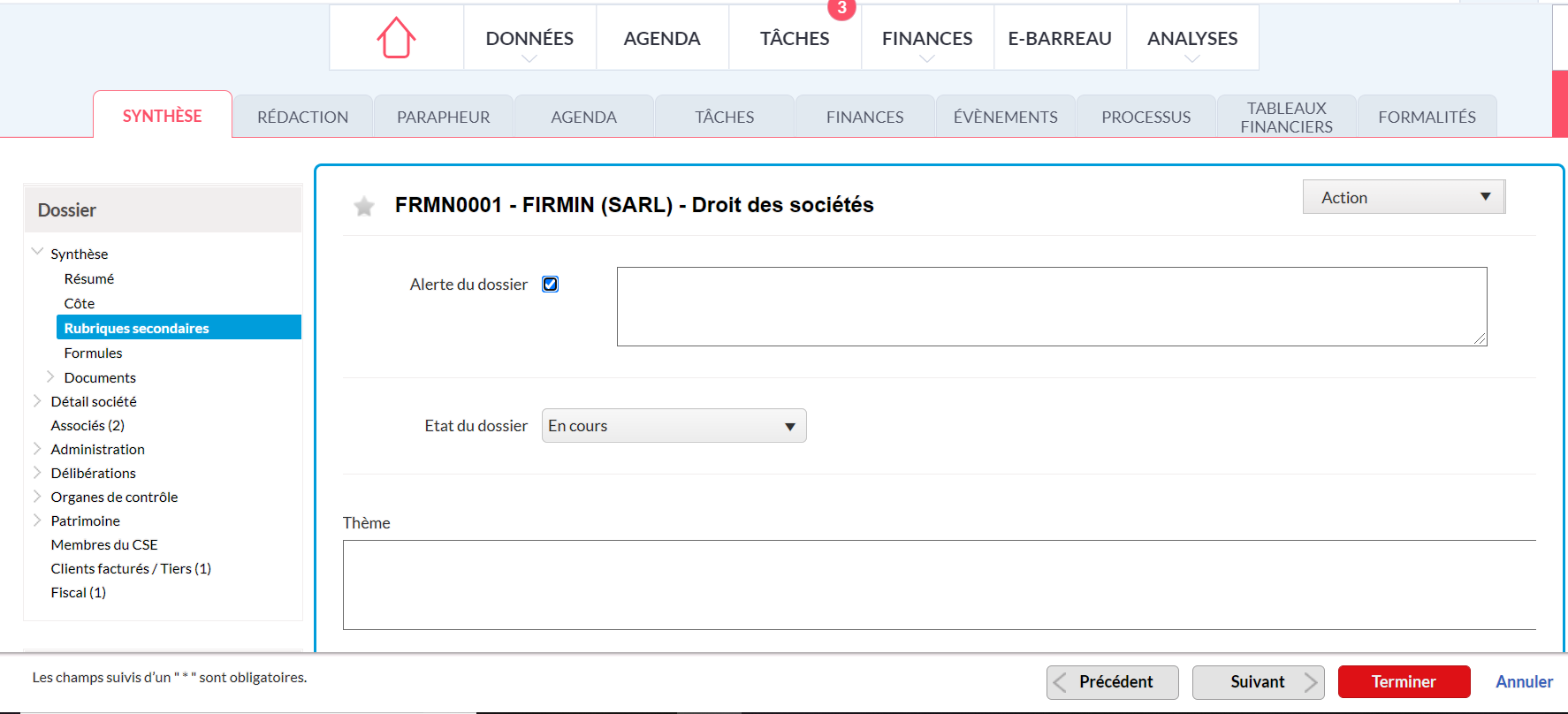
Task: Open the E-BARREAU top menu
Action: tap(1060, 38)
